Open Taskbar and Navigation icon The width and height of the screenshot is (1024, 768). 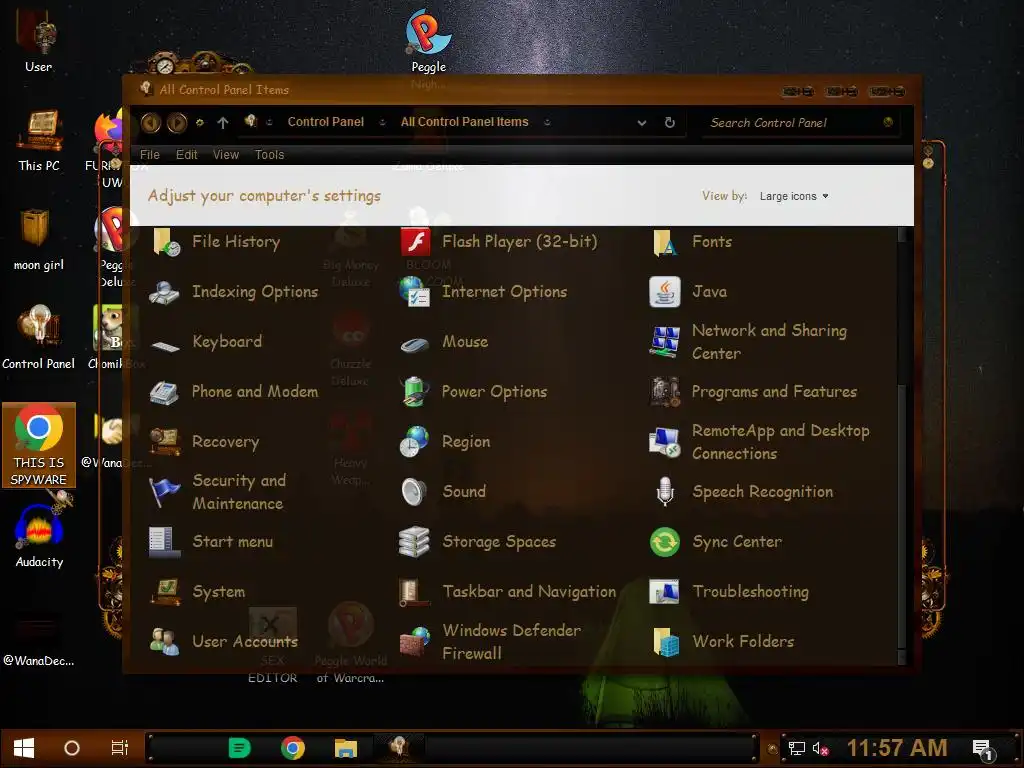click(x=415, y=592)
